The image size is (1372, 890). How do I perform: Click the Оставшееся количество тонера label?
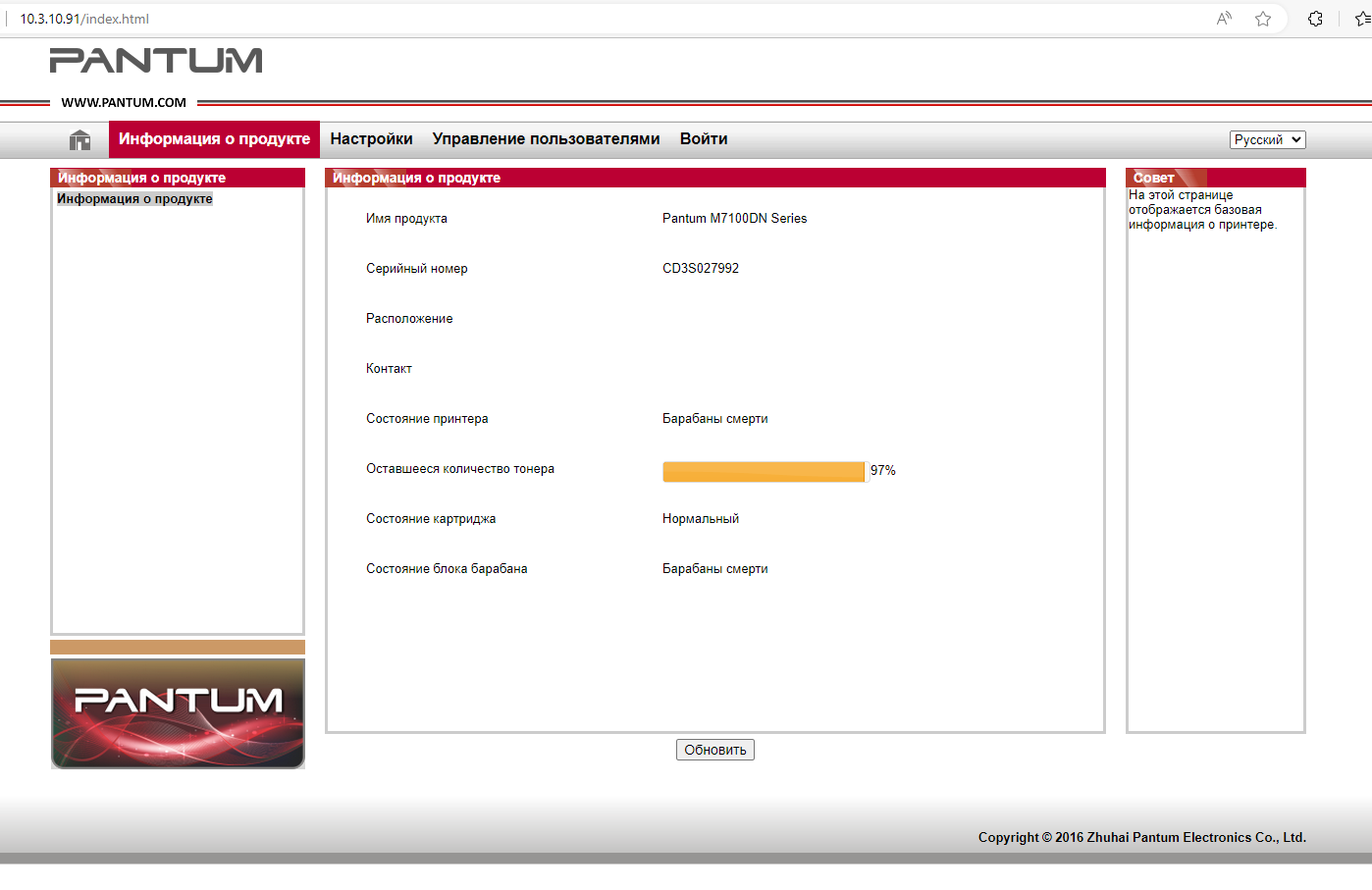[x=460, y=469]
